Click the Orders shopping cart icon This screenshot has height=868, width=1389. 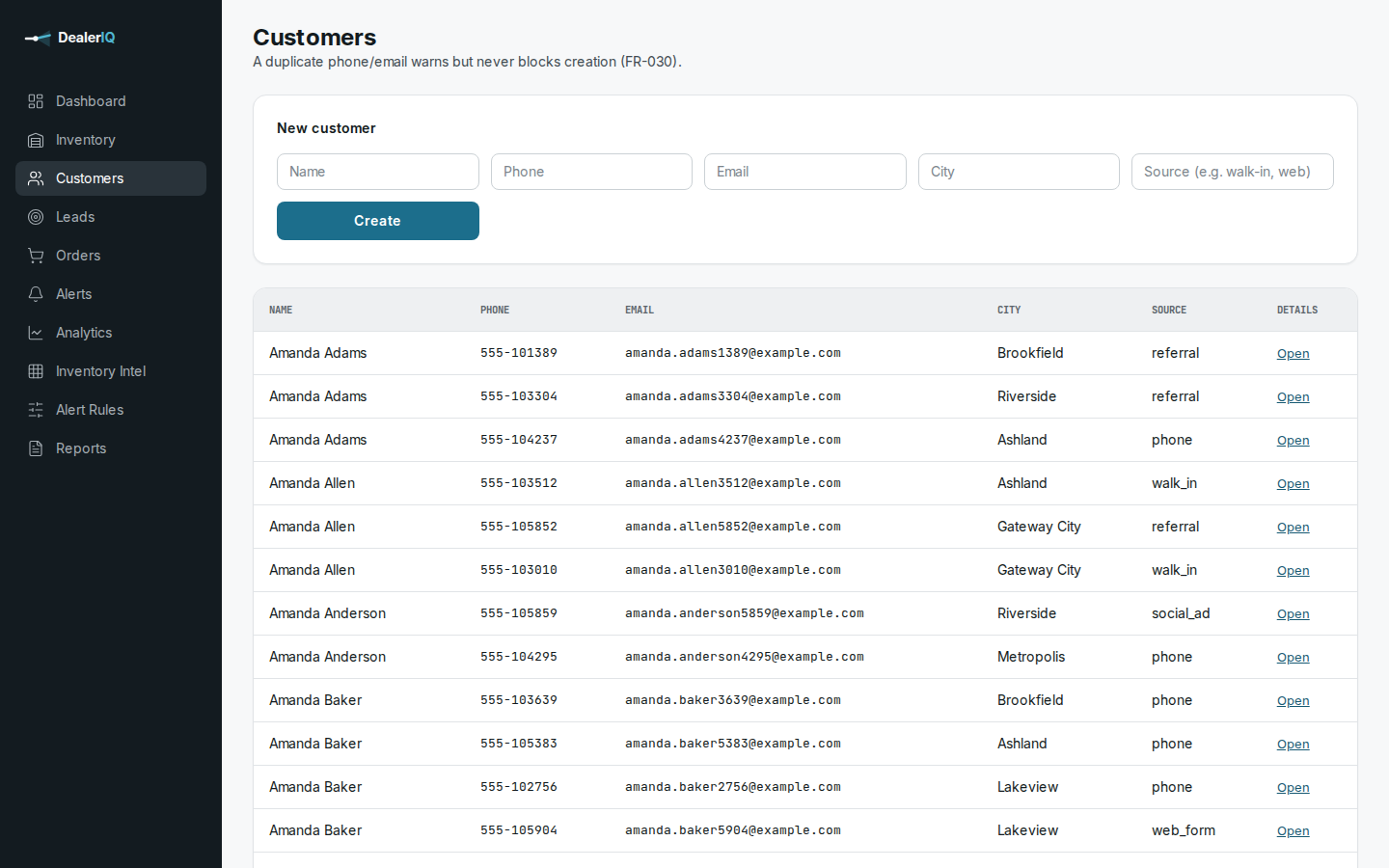[x=36, y=256]
